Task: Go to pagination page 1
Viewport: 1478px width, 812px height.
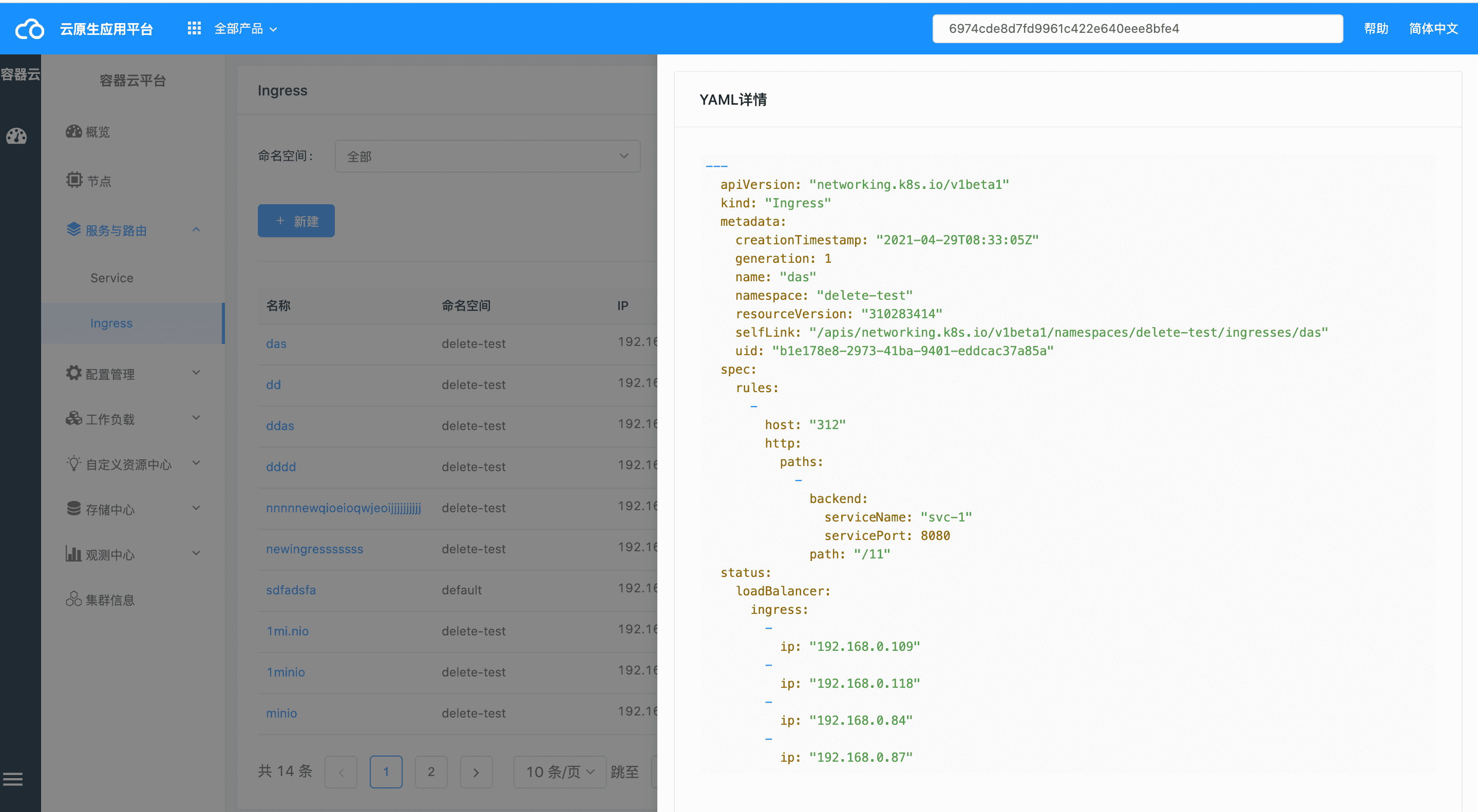Action: (x=386, y=772)
